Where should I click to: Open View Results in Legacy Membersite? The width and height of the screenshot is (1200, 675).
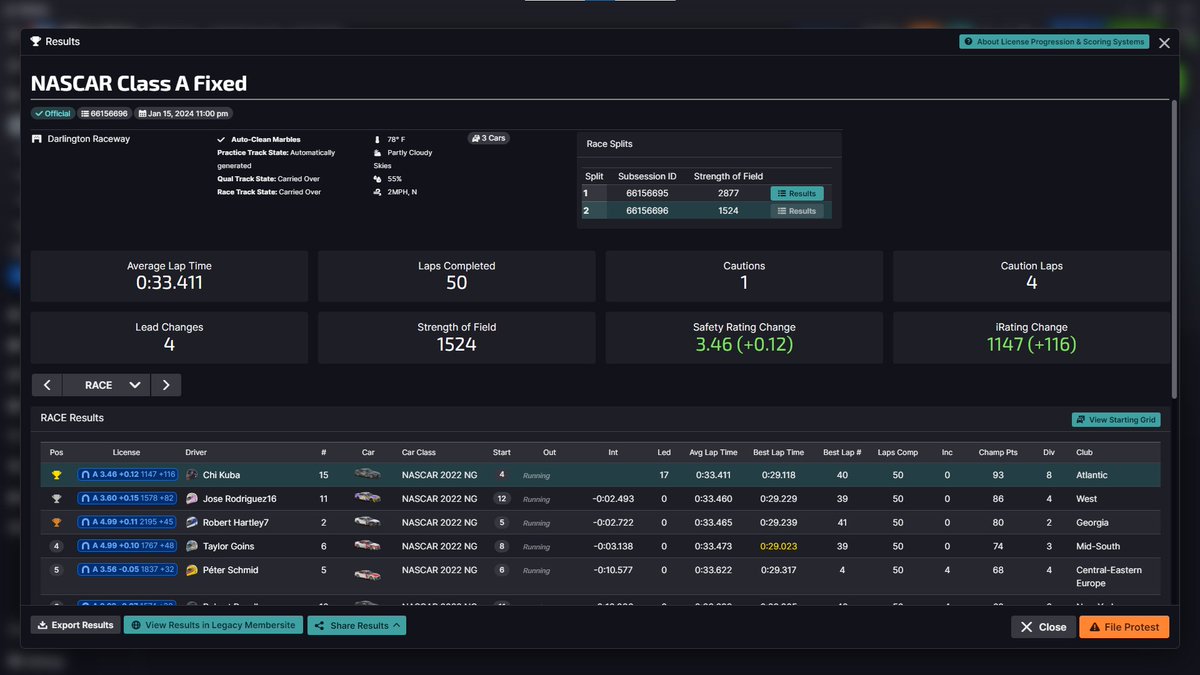point(213,626)
